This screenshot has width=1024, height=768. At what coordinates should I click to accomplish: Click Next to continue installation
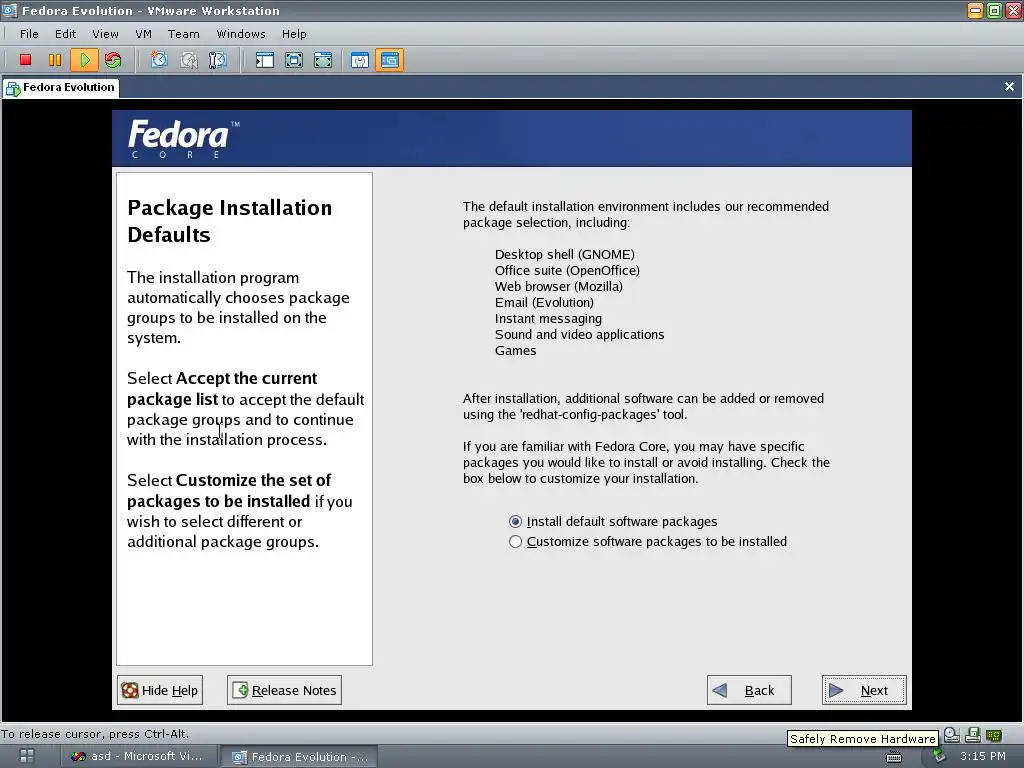point(864,690)
